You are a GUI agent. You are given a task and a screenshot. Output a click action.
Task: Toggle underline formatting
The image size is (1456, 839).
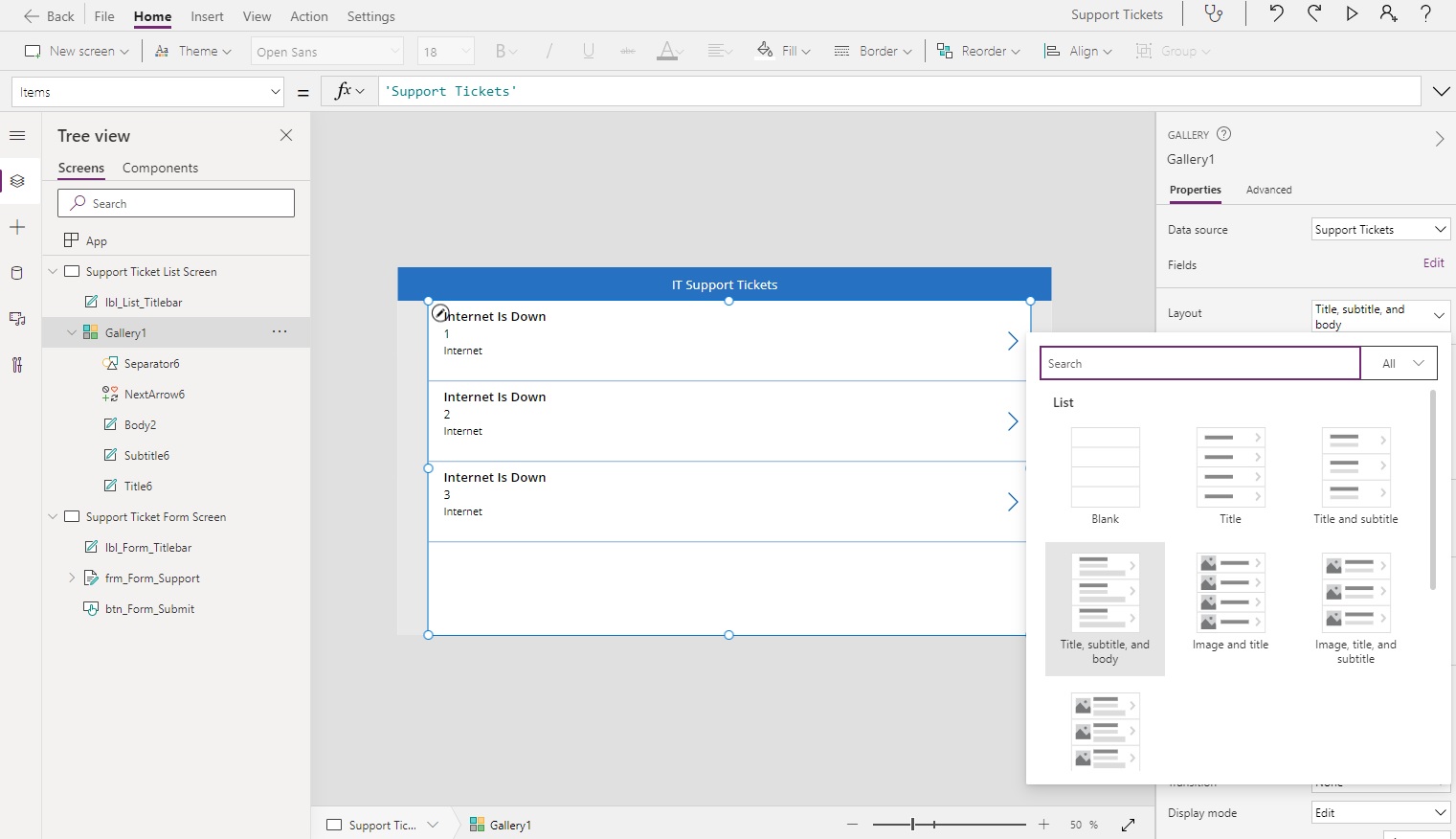click(x=589, y=51)
